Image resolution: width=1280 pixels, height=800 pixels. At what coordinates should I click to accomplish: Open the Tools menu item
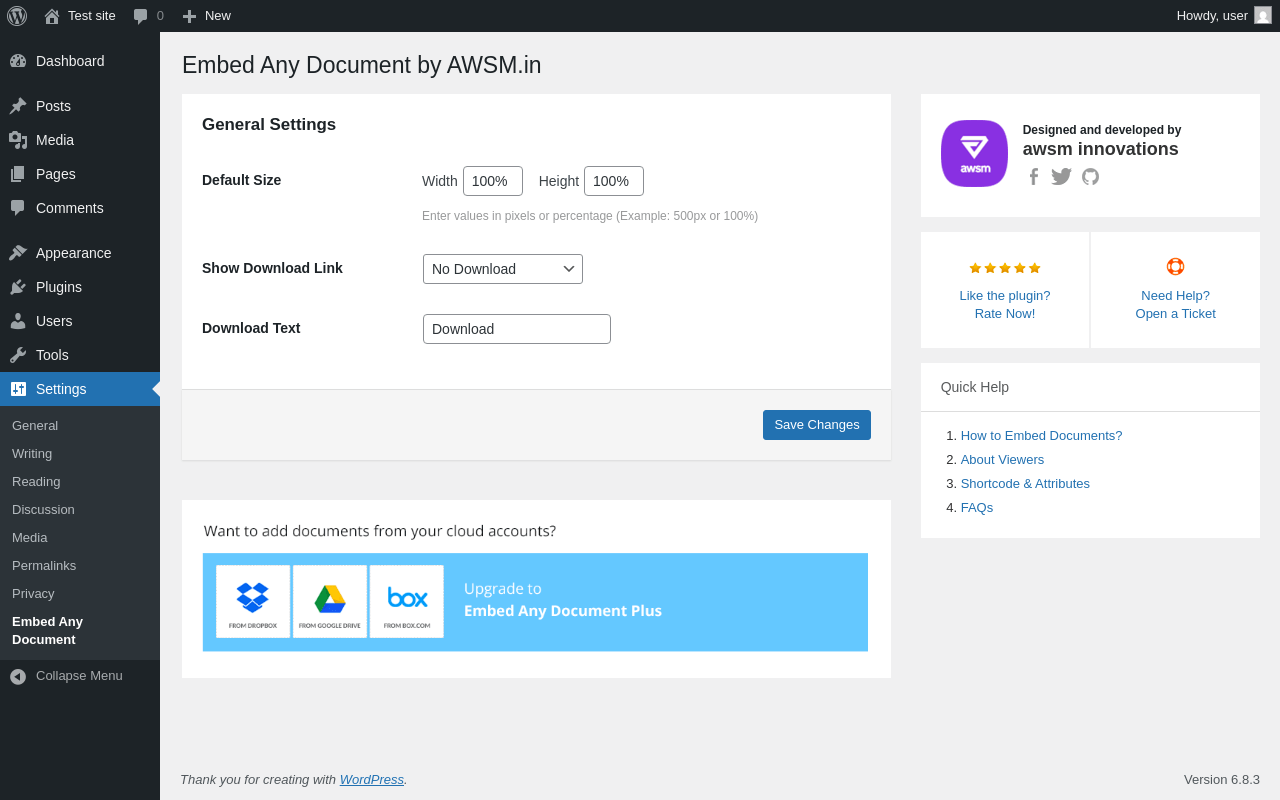[80, 355]
